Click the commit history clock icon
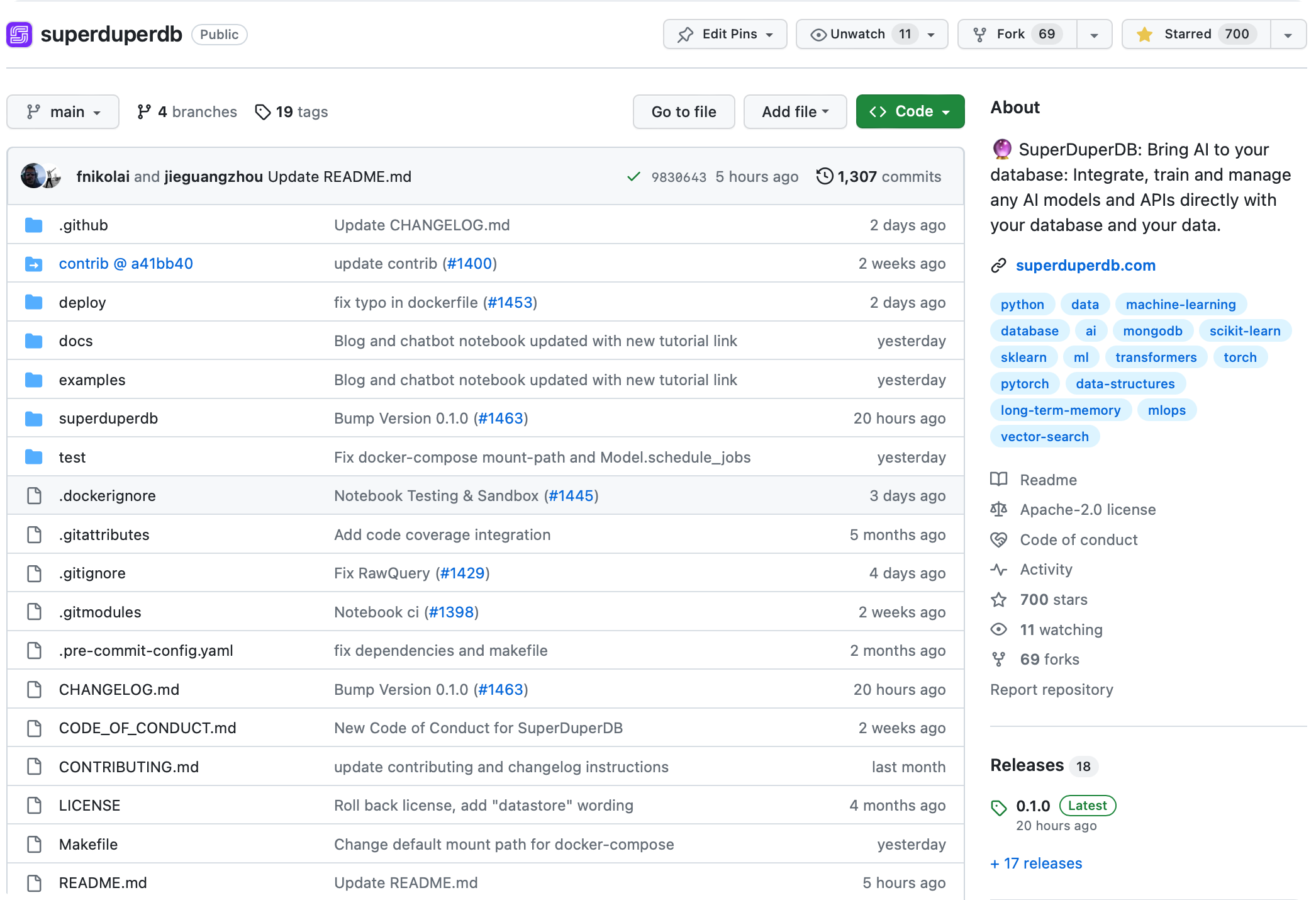Screen dimensions: 1316x900 point(825,176)
